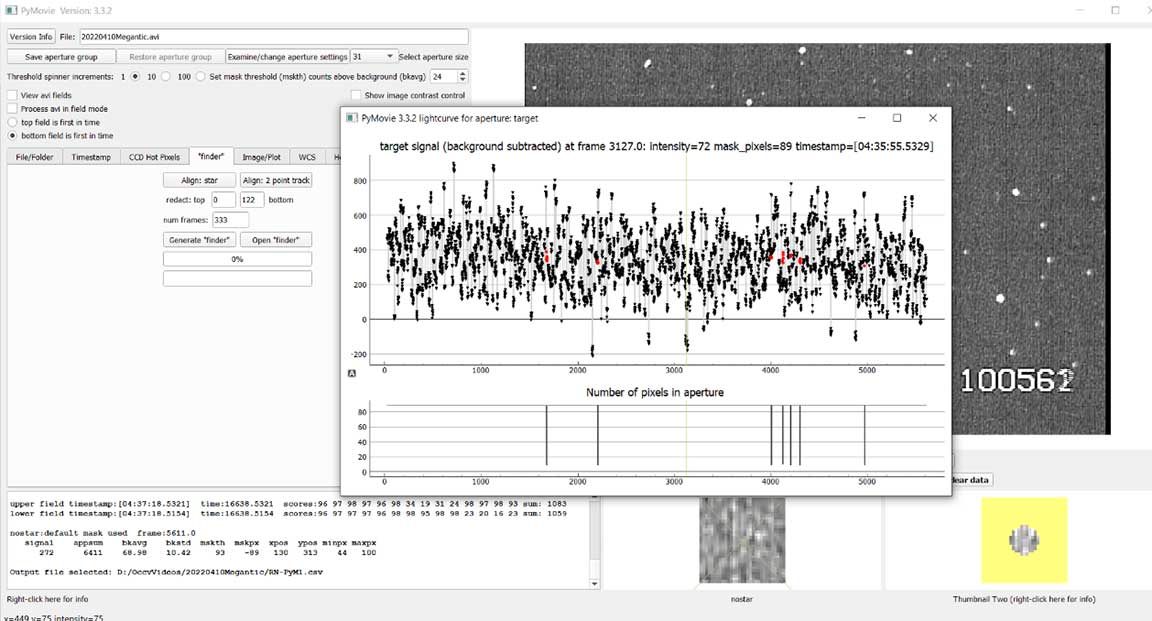Minimize the lightcurve window
Screen dimensions: 1152x621
tap(862, 118)
